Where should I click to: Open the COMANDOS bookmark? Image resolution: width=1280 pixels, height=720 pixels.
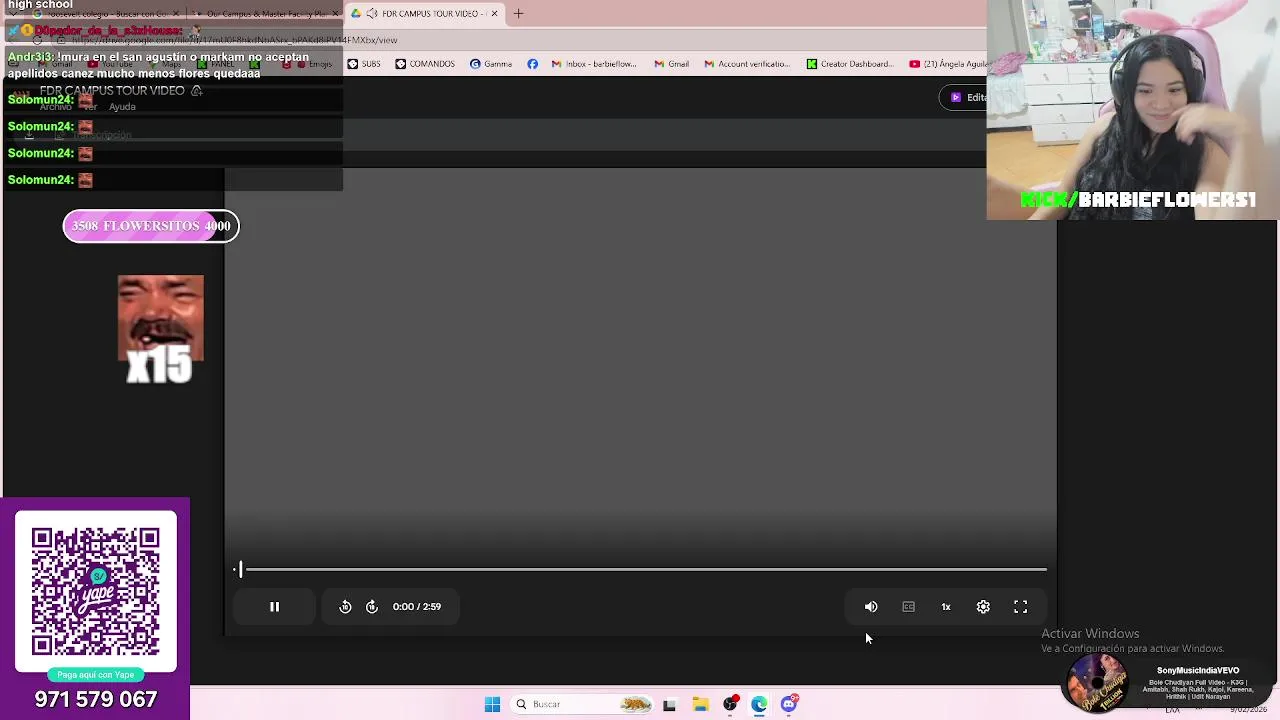coord(424,64)
